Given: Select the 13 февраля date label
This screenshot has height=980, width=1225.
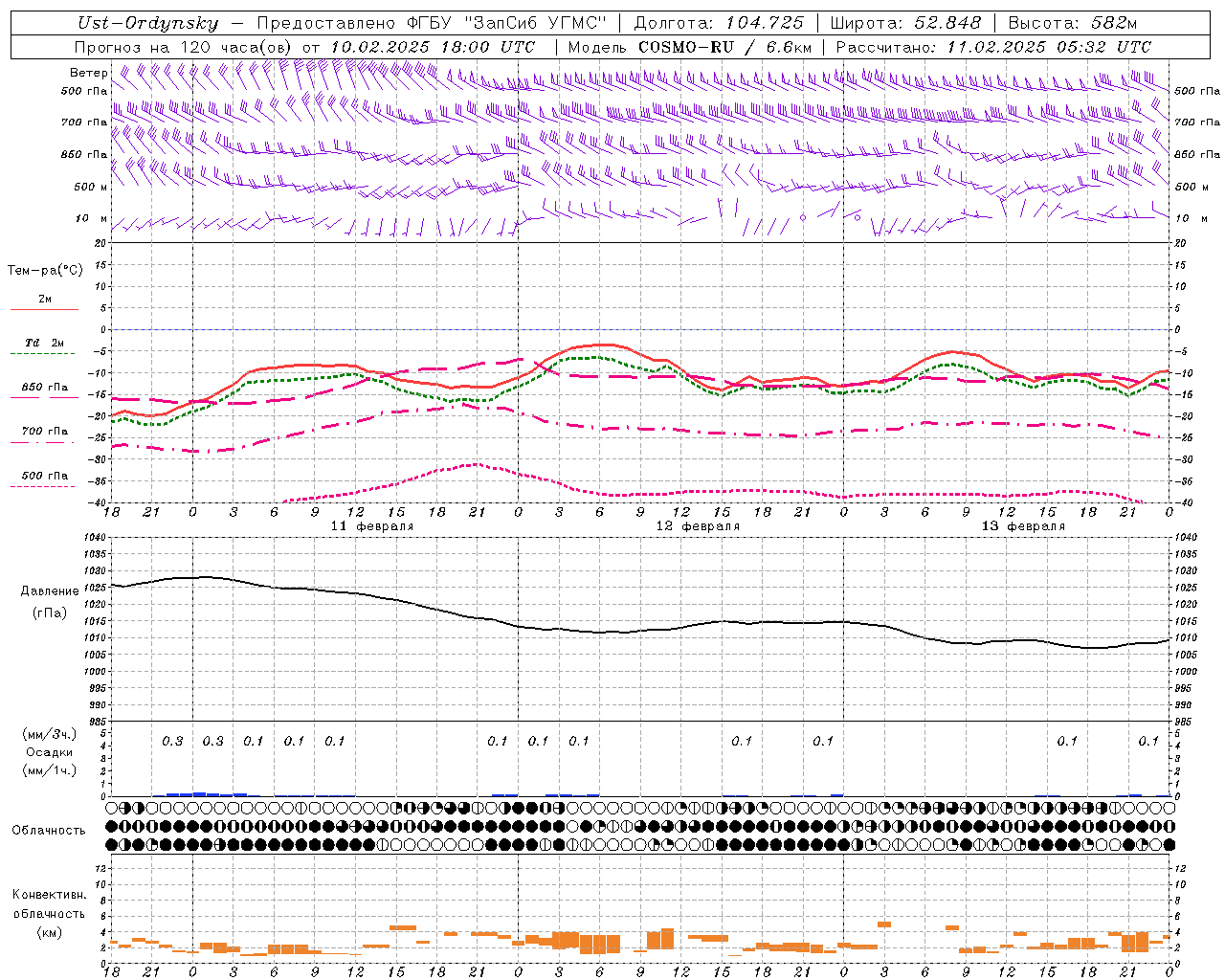Looking at the screenshot, I should [x=1023, y=526].
